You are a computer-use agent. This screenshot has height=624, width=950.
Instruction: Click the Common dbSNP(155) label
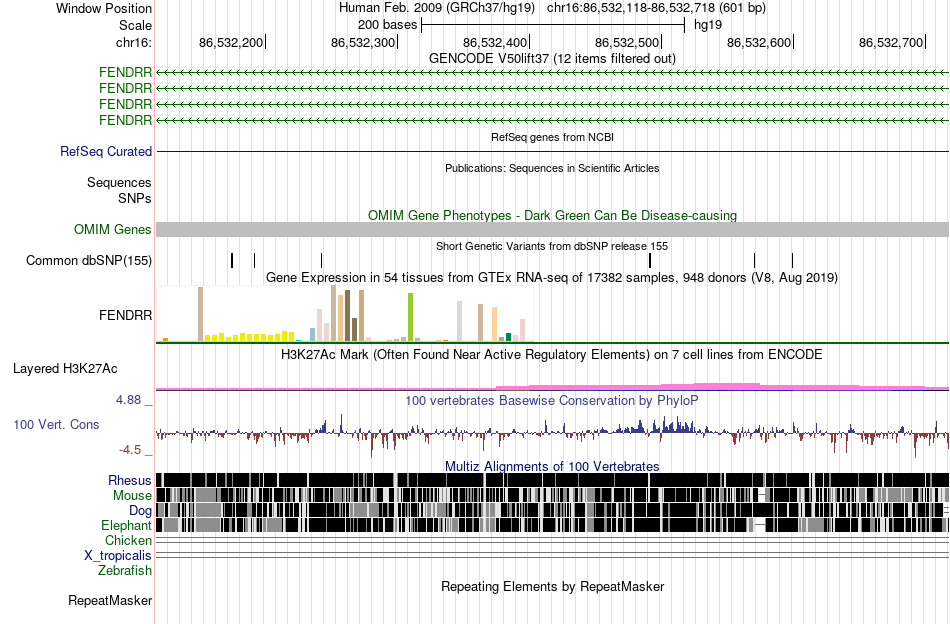pos(89,261)
